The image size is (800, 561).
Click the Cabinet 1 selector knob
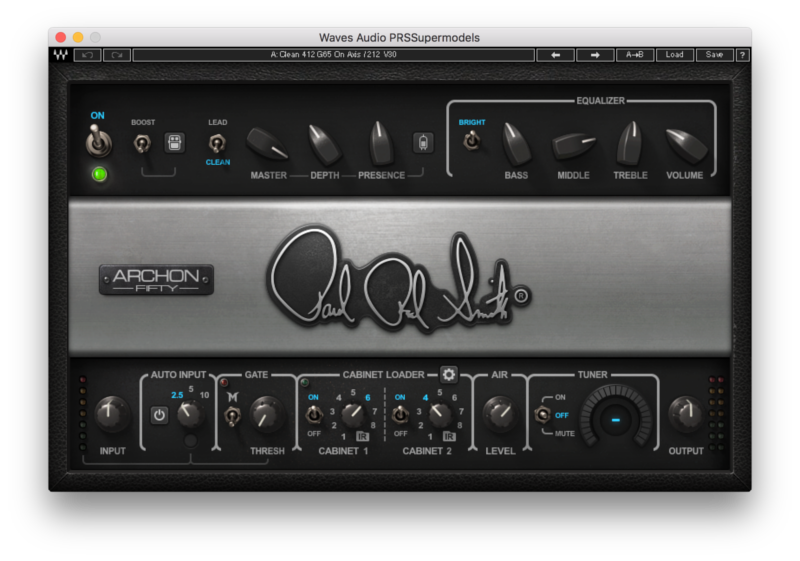coord(353,415)
